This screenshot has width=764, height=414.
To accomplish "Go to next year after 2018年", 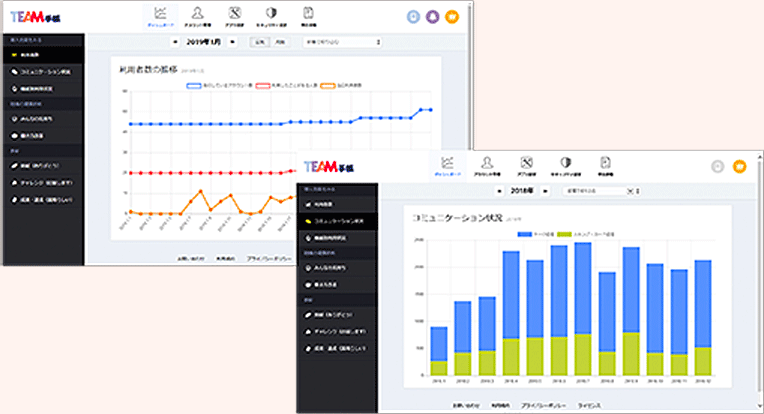I will click(x=545, y=191).
